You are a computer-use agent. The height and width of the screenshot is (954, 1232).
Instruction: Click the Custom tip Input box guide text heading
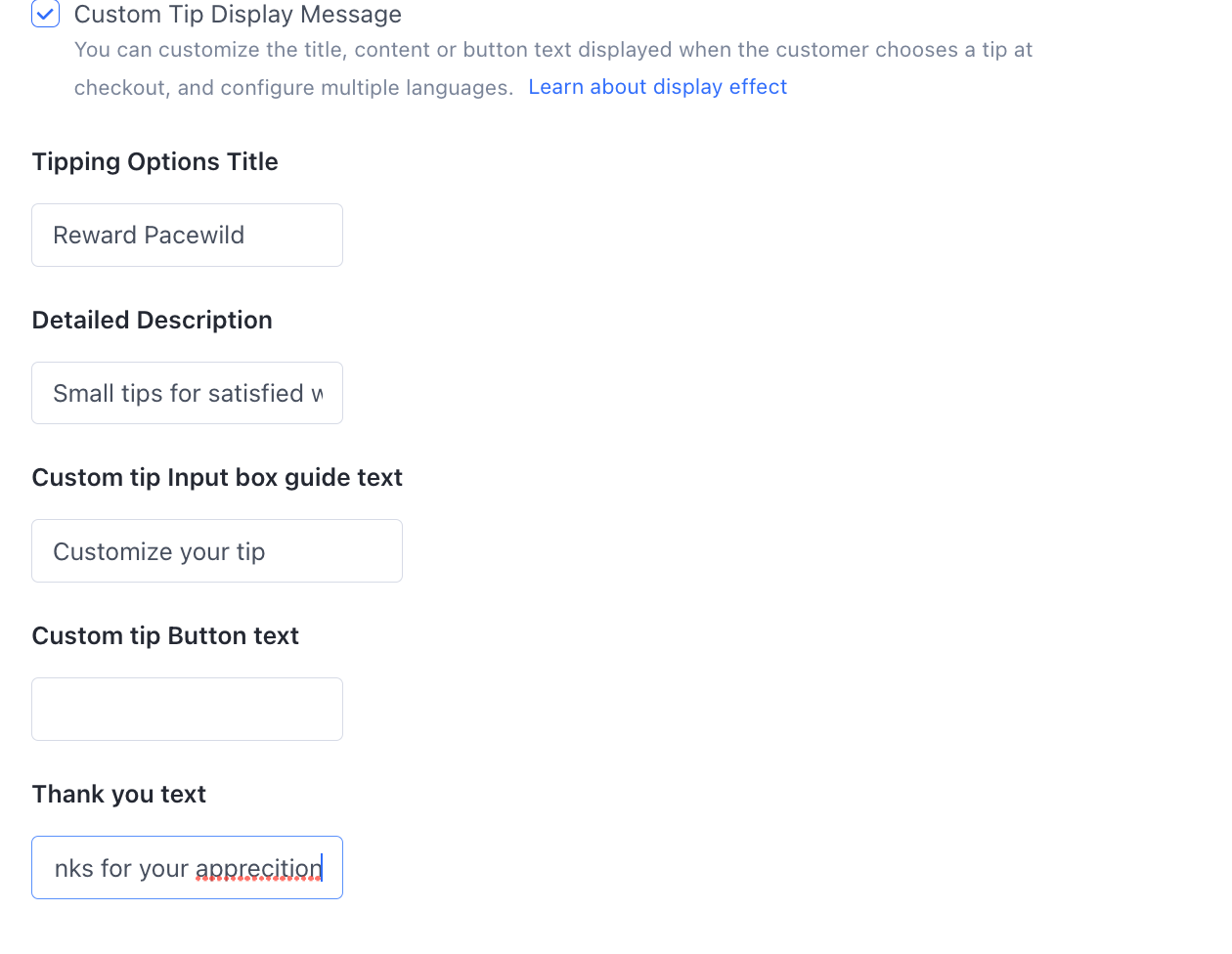click(217, 478)
